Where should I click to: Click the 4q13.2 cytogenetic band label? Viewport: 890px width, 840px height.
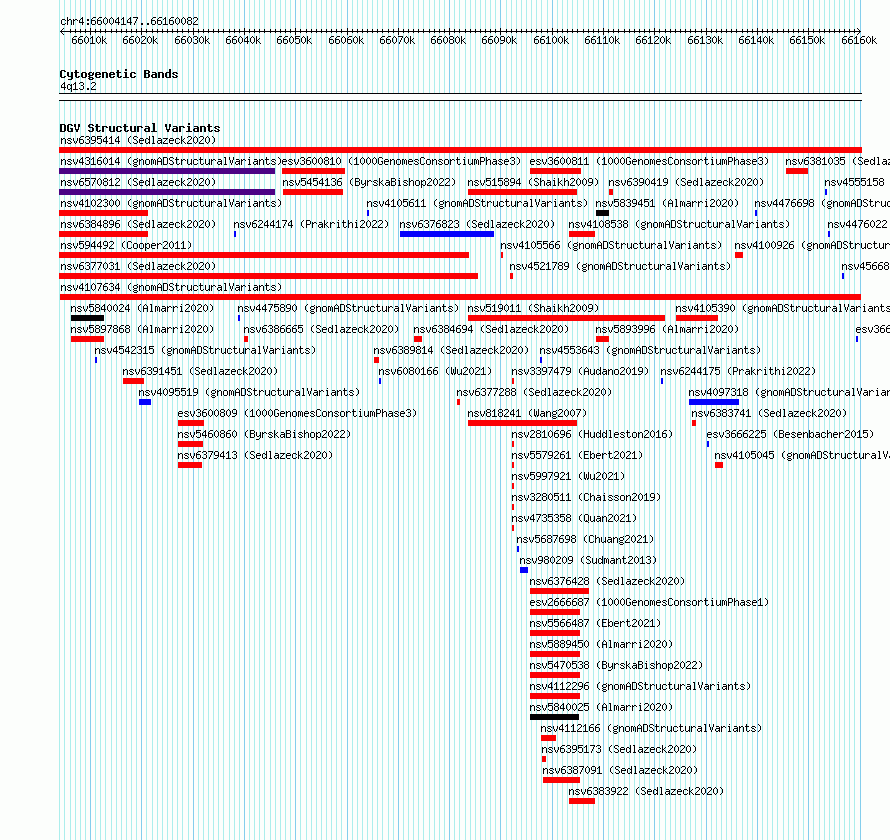pyautogui.click(x=78, y=86)
